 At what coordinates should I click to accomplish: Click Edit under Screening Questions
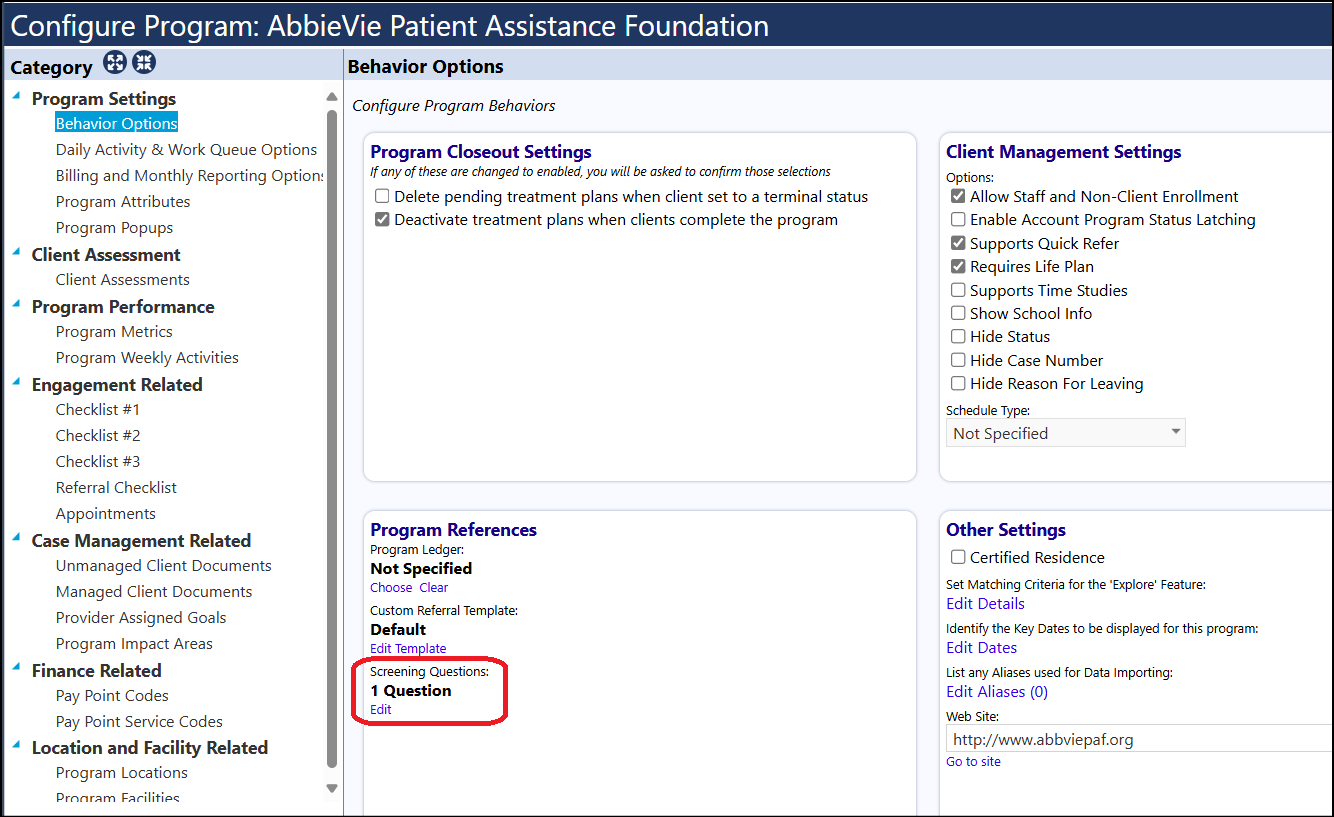(x=381, y=710)
